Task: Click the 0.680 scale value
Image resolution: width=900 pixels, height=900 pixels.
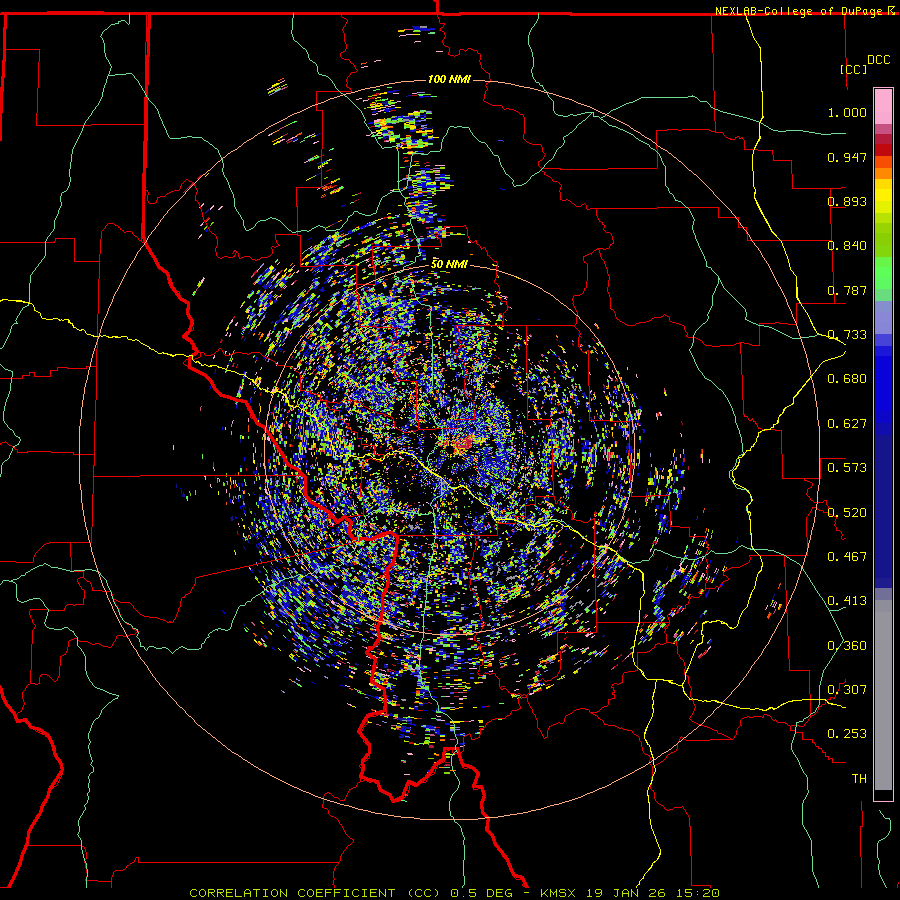Action: click(x=847, y=379)
